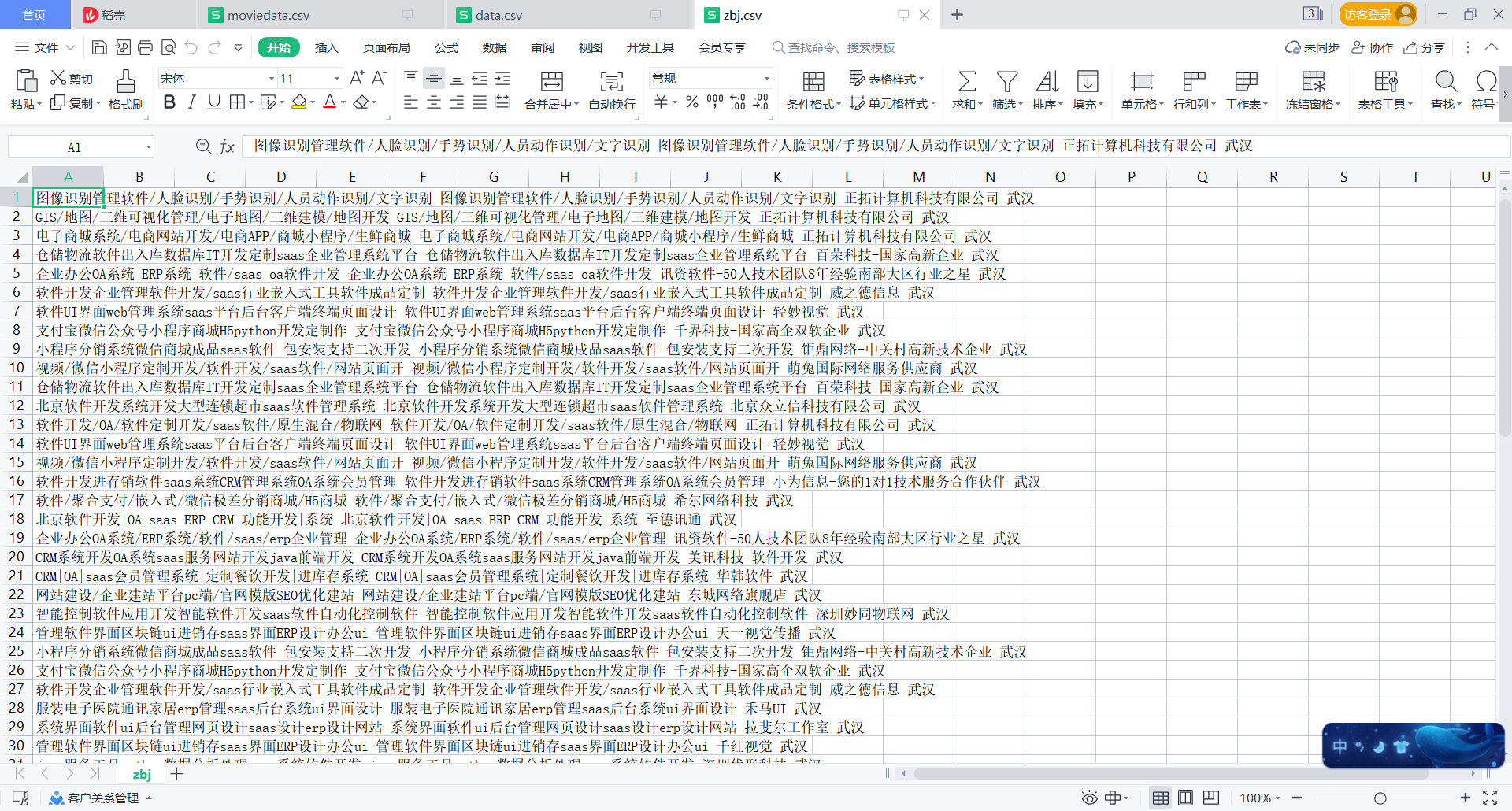1512x811 pixels.
Task: Click the Redo arrow icon
Action: pyautogui.click(x=214, y=47)
